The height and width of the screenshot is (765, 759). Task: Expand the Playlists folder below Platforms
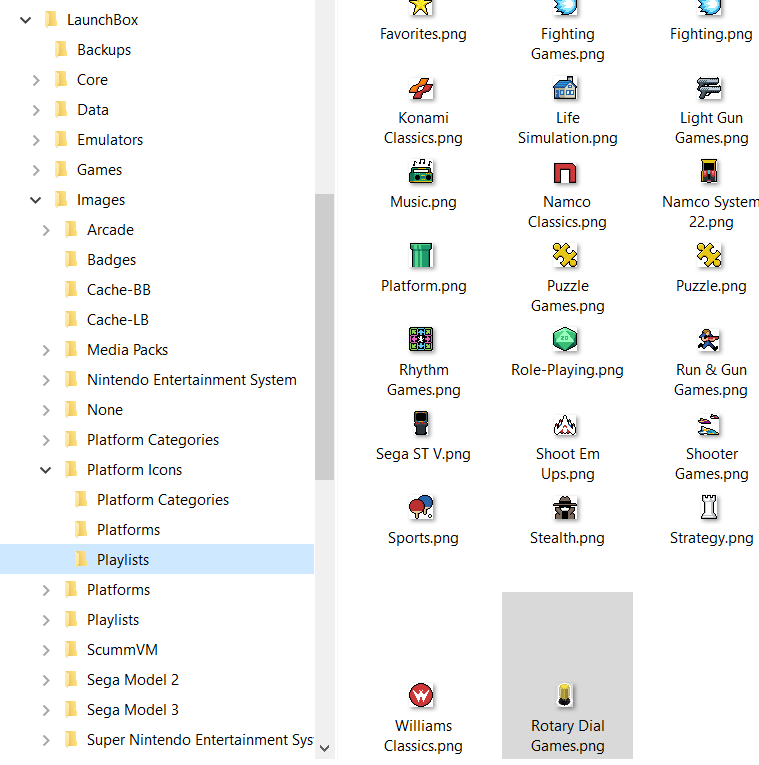click(46, 620)
